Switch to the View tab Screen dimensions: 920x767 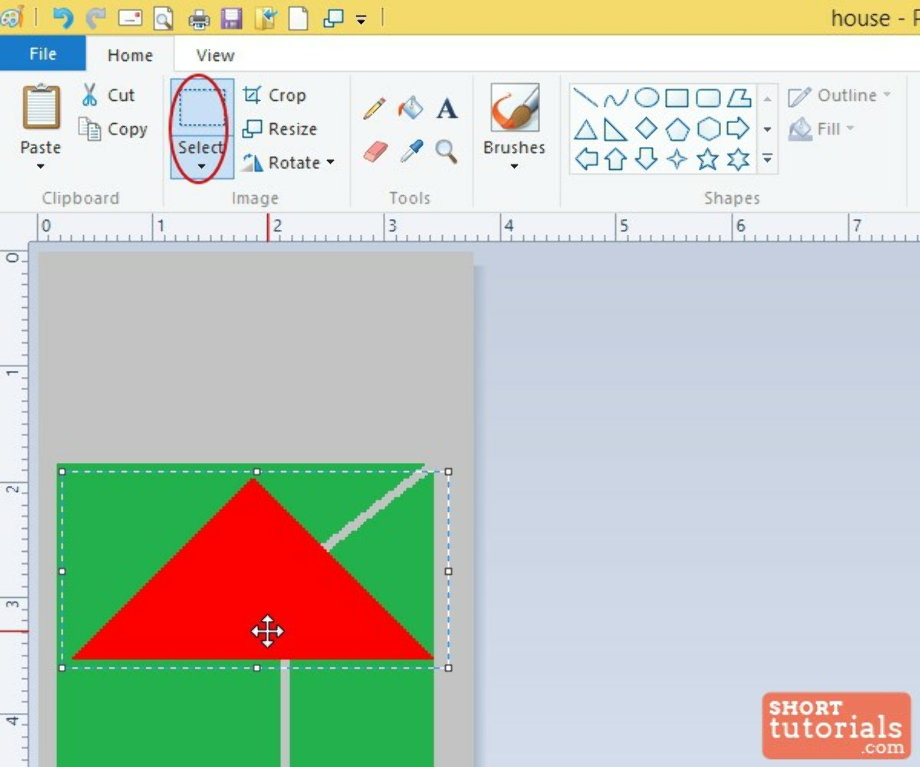tap(215, 55)
